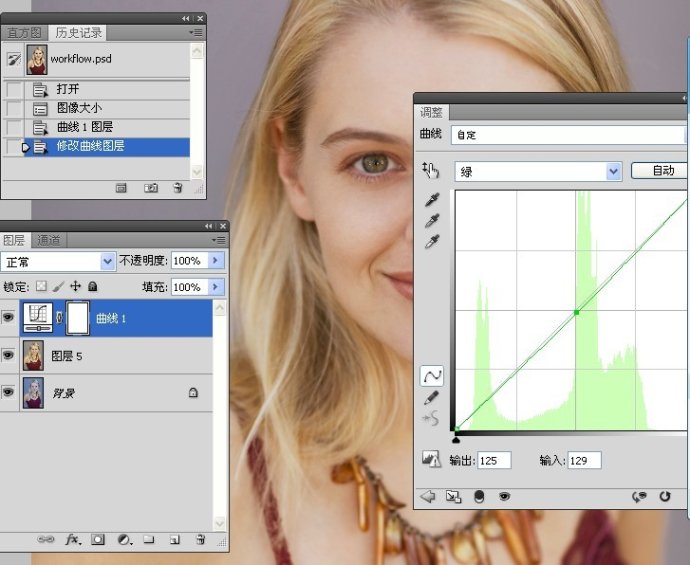Open the blend mode dropdown showing 正常
The width and height of the screenshot is (690, 565).
pos(58,262)
